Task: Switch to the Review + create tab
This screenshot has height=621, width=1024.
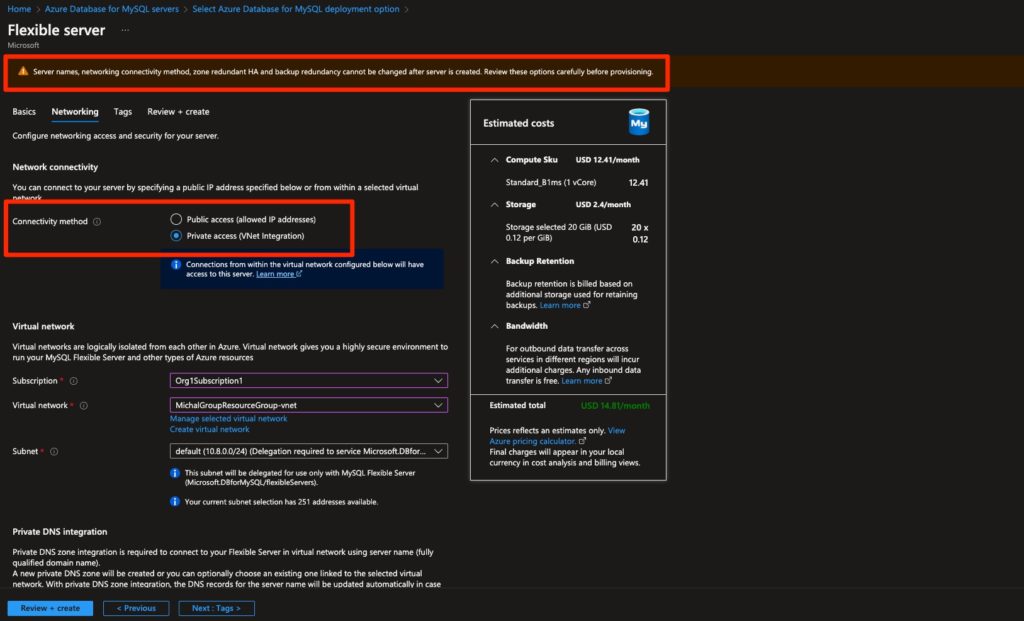Action: [x=178, y=112]
